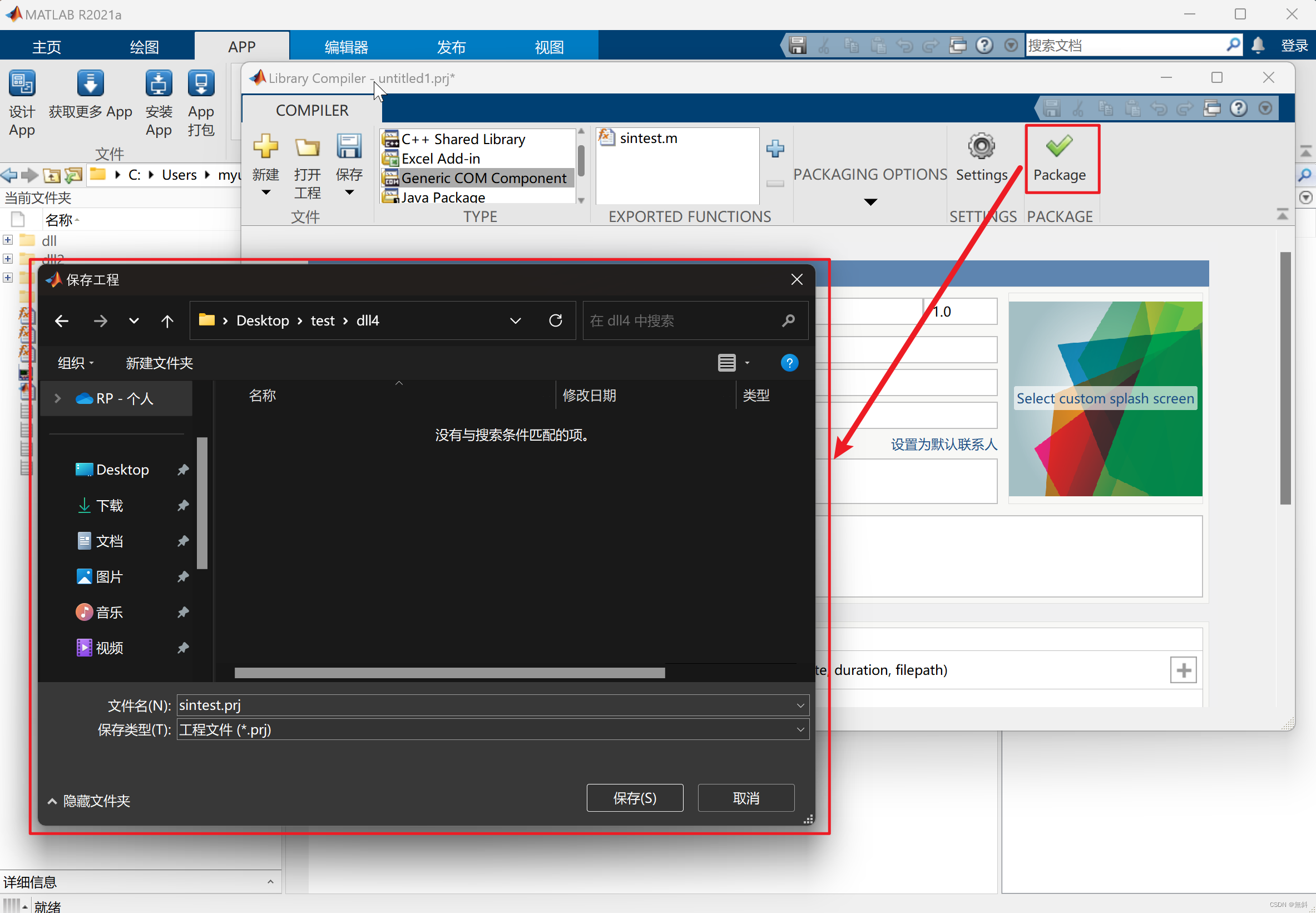The image size is (1316, 913).
Task: Expand PACKAGING OPTIONS arrow
Action: (x=870, y=202)
